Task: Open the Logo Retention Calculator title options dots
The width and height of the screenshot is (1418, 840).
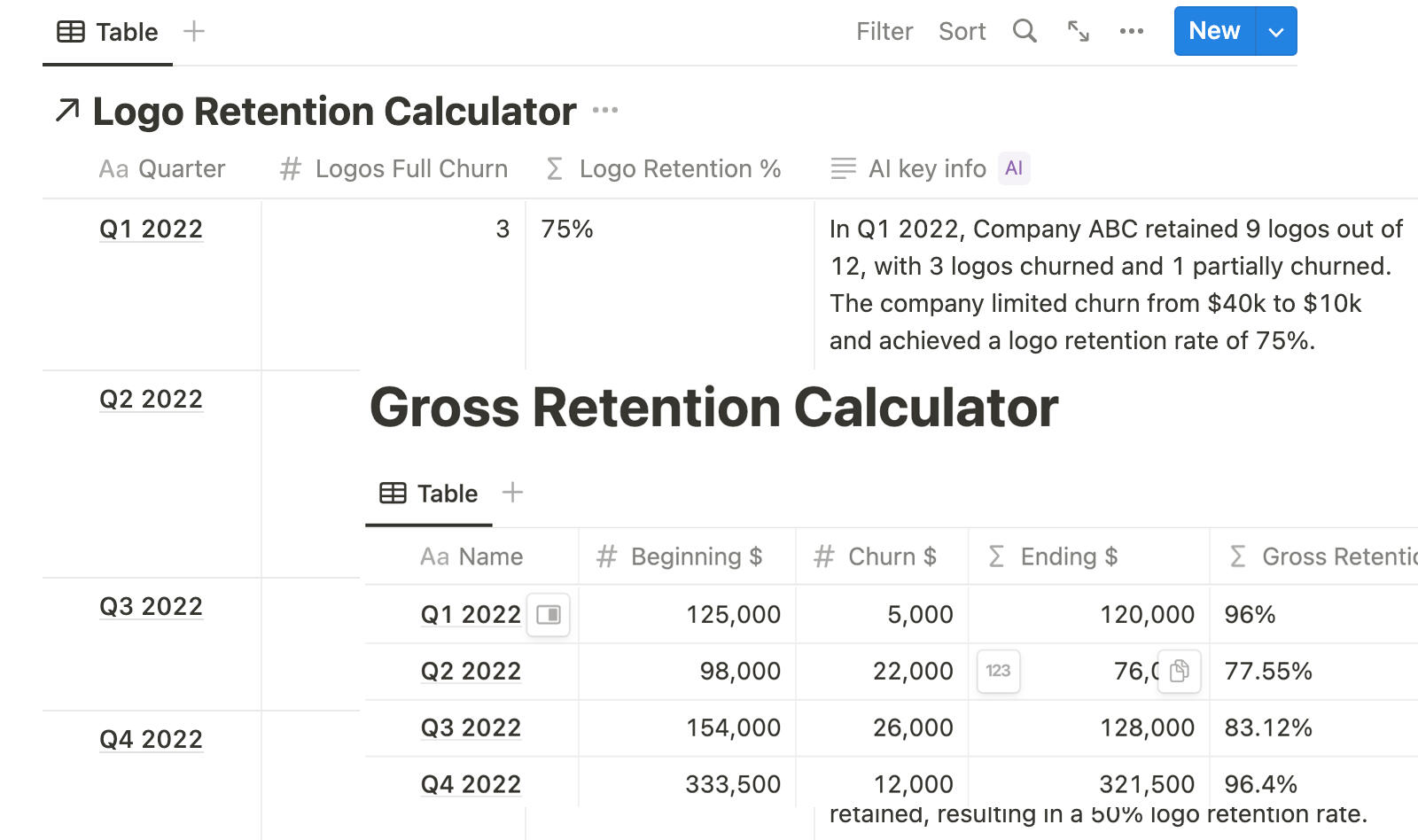Action: click(604, 111)
